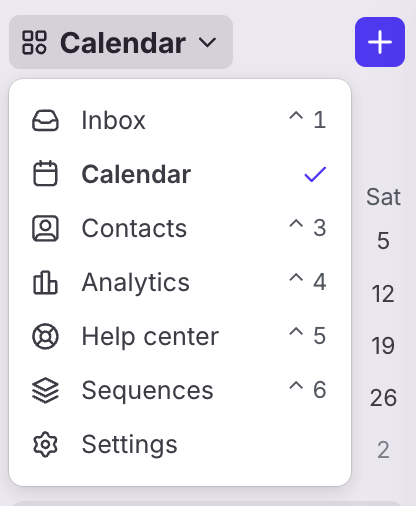Select the checkmark next to Calendar
Viewport: 416px width, 506px height.
[x=315, y=174]
